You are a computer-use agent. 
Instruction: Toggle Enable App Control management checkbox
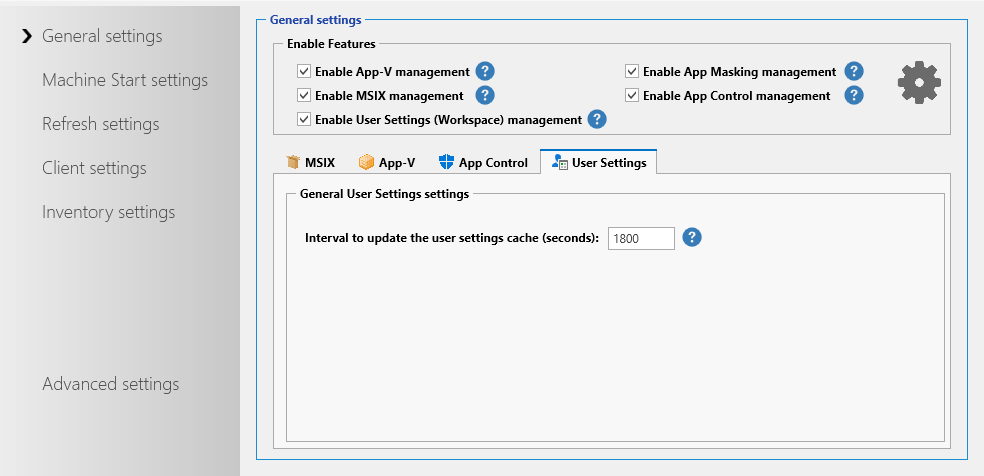click(x=632, y=95)
